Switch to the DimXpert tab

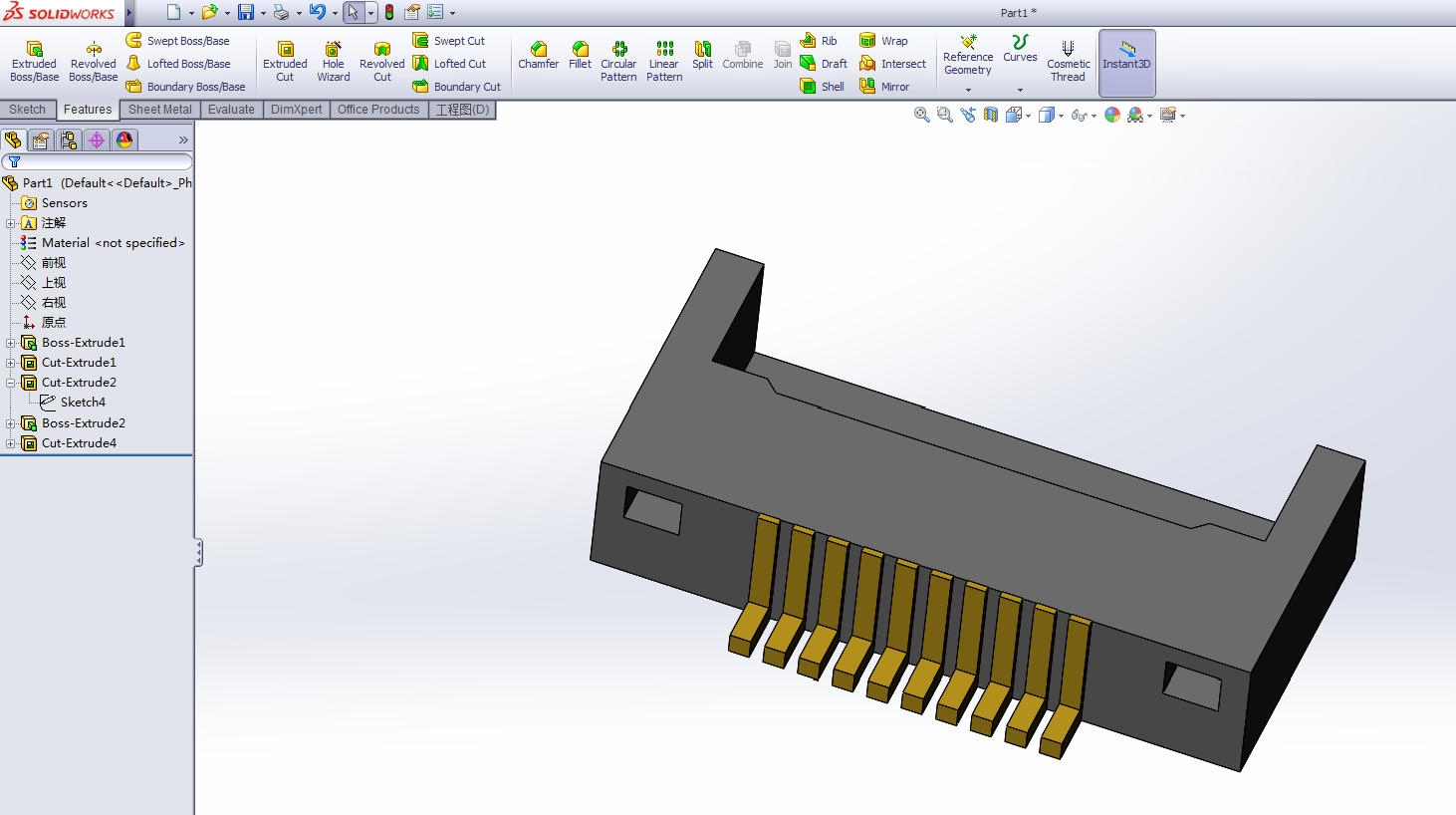coord(296,110)
